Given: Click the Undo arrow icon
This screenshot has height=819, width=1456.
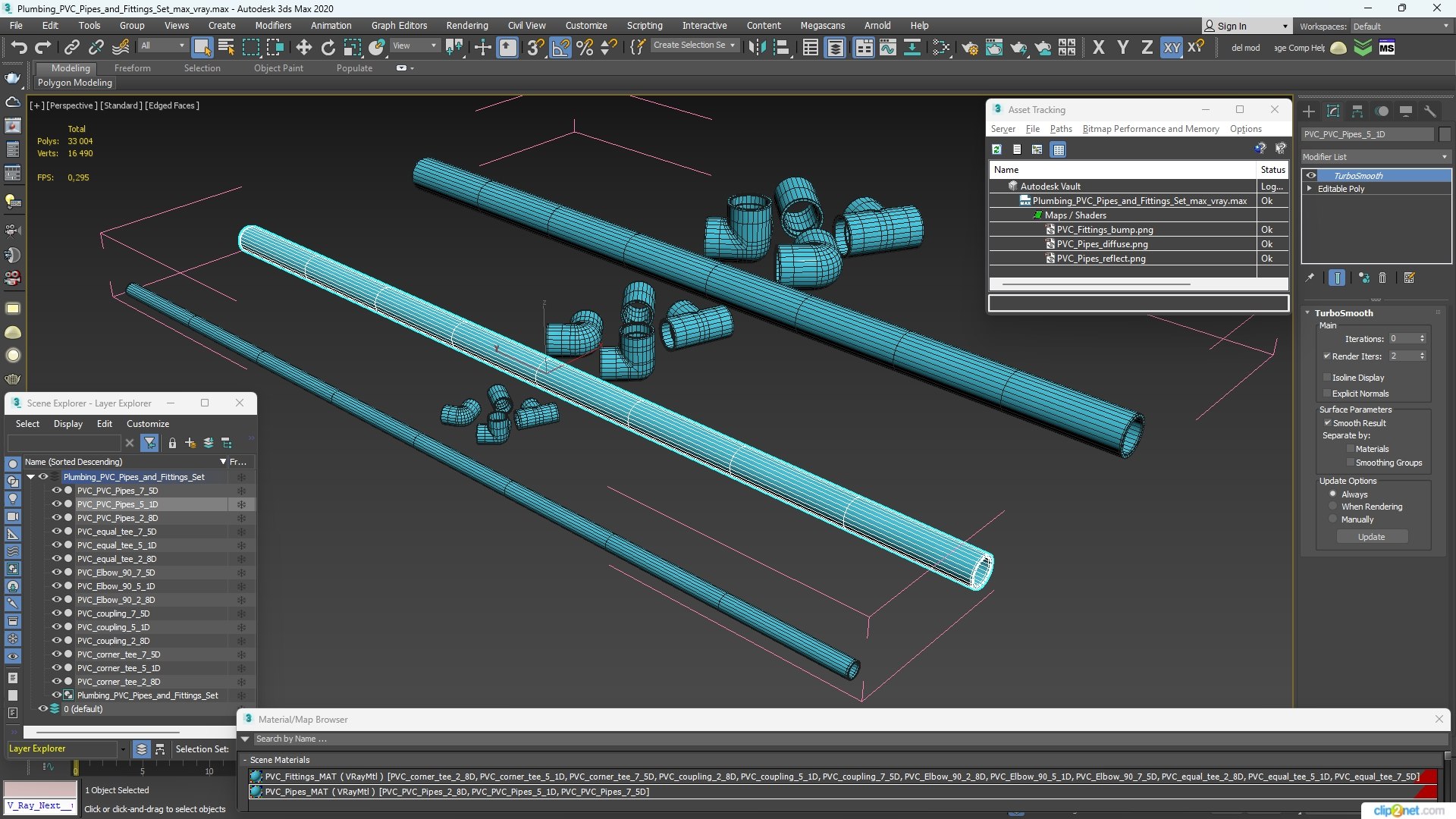Looking at the screenshot, I should 18,48.
